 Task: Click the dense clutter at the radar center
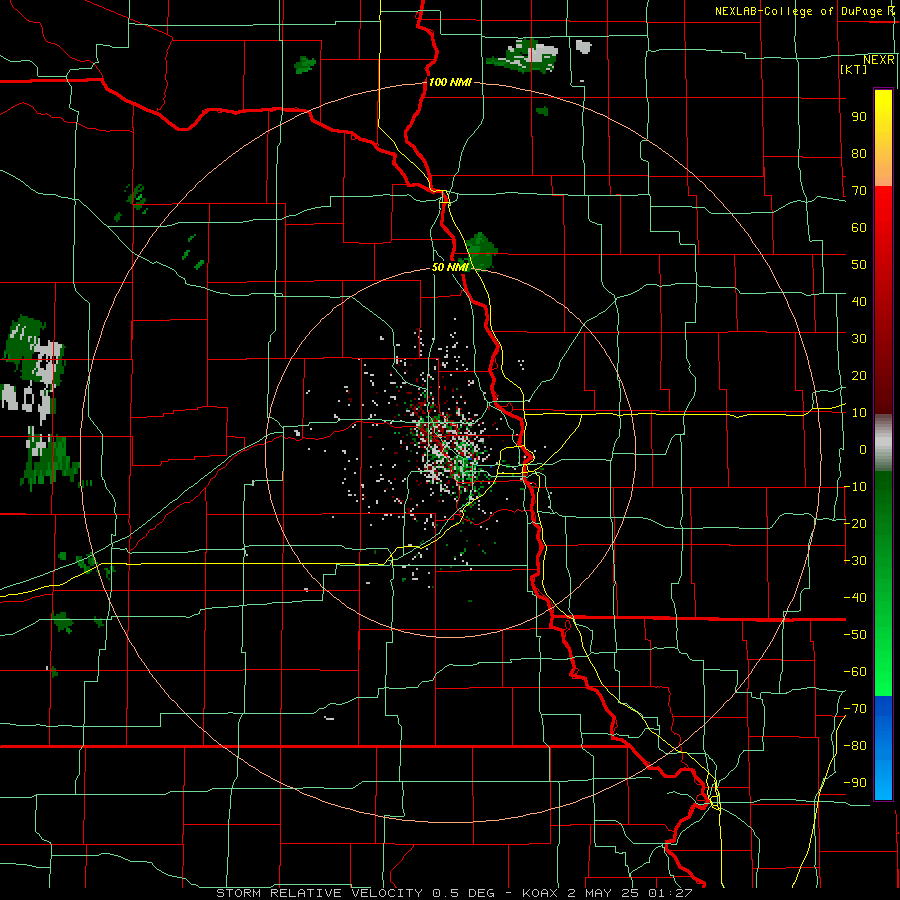click(452, 451)
